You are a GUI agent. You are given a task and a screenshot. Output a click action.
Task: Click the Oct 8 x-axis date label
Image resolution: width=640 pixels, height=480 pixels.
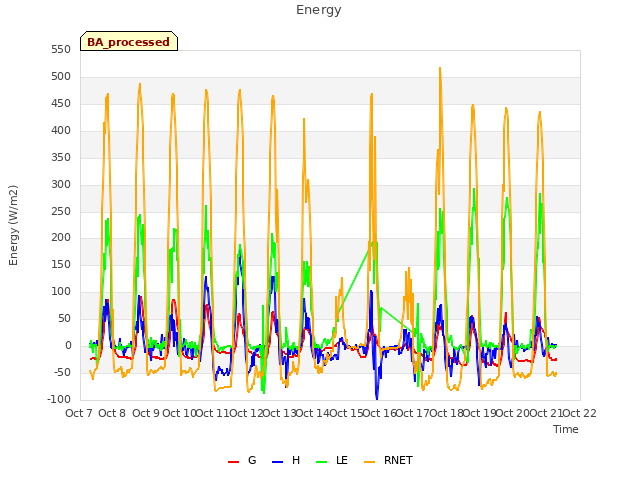[112, 413]
